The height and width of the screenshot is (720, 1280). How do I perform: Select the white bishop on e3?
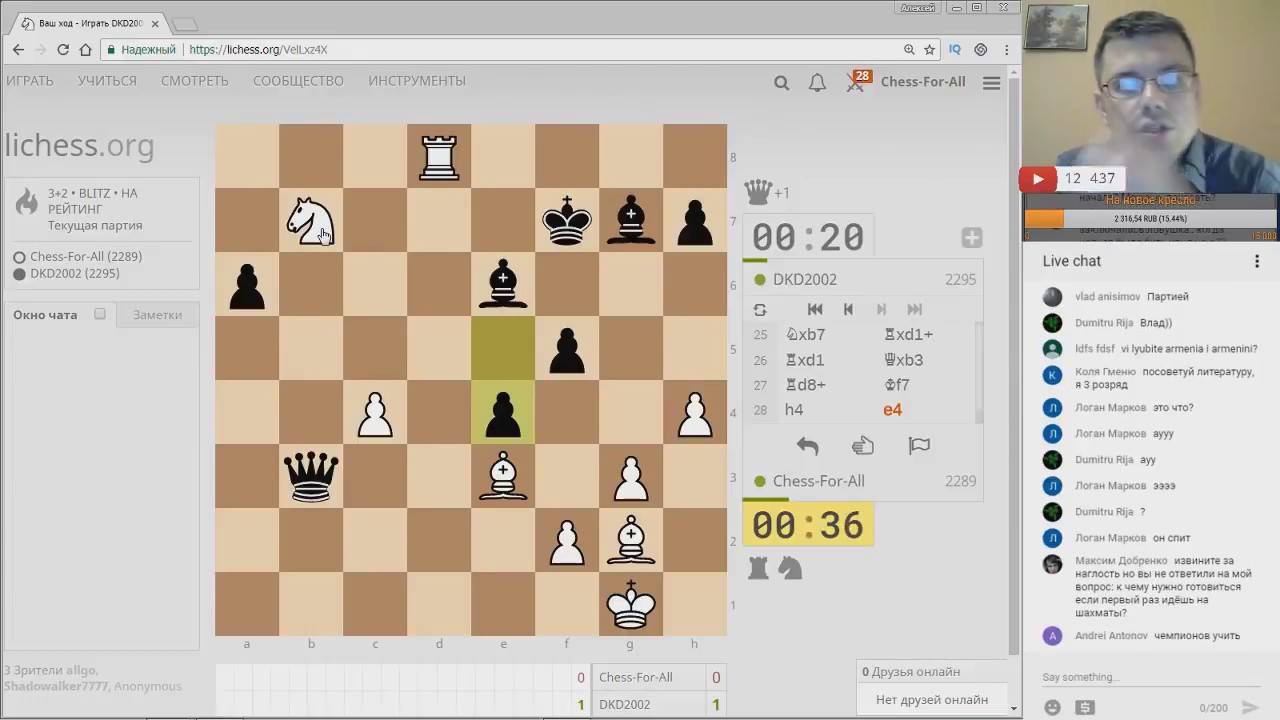click(503, 476)
